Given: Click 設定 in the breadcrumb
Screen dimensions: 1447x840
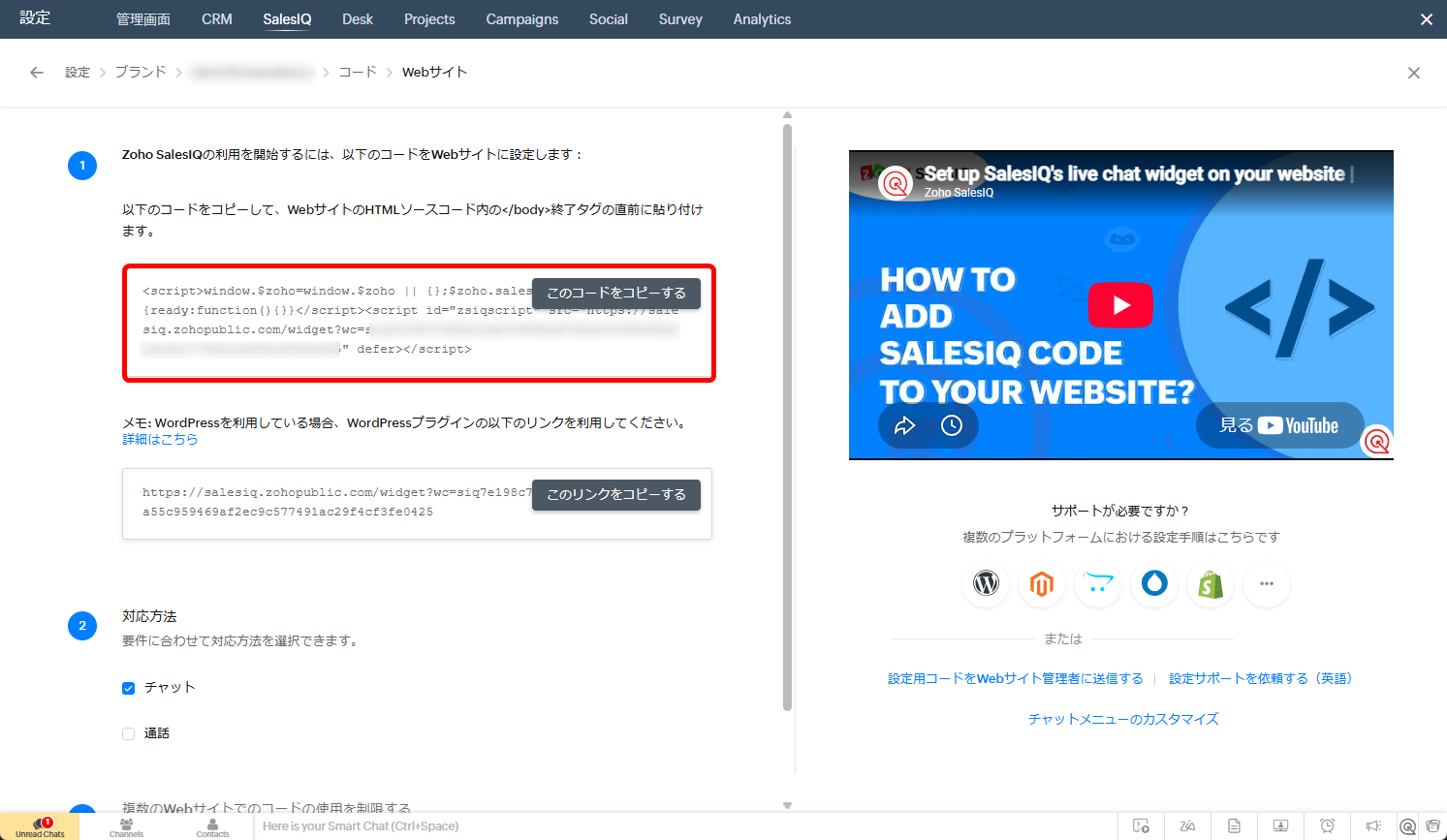Looking at the screenshot, I should 78,73.
